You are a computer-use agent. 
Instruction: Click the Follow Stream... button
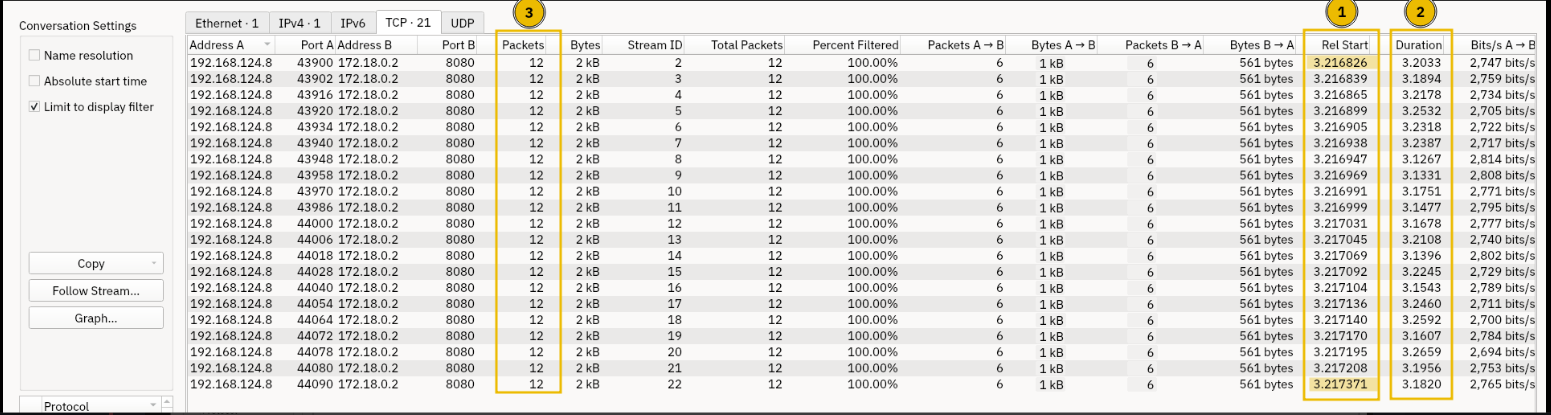96,291
